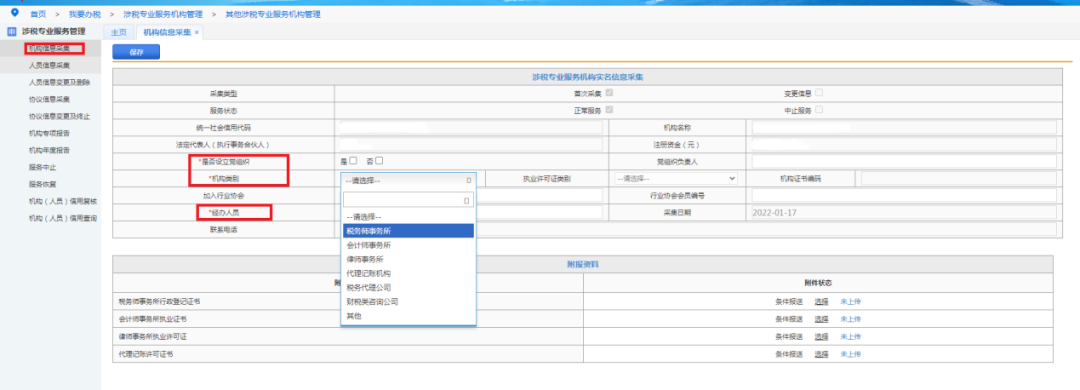
Task: Click the 采集日期 field showing 2022-01-17
Action: pos(904,212)
